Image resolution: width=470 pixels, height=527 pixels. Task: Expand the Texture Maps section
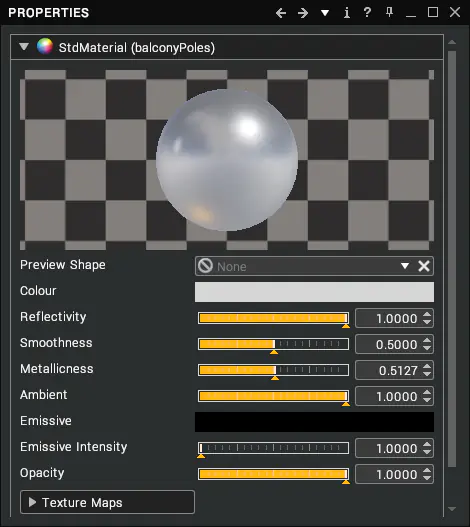(107, 502)
